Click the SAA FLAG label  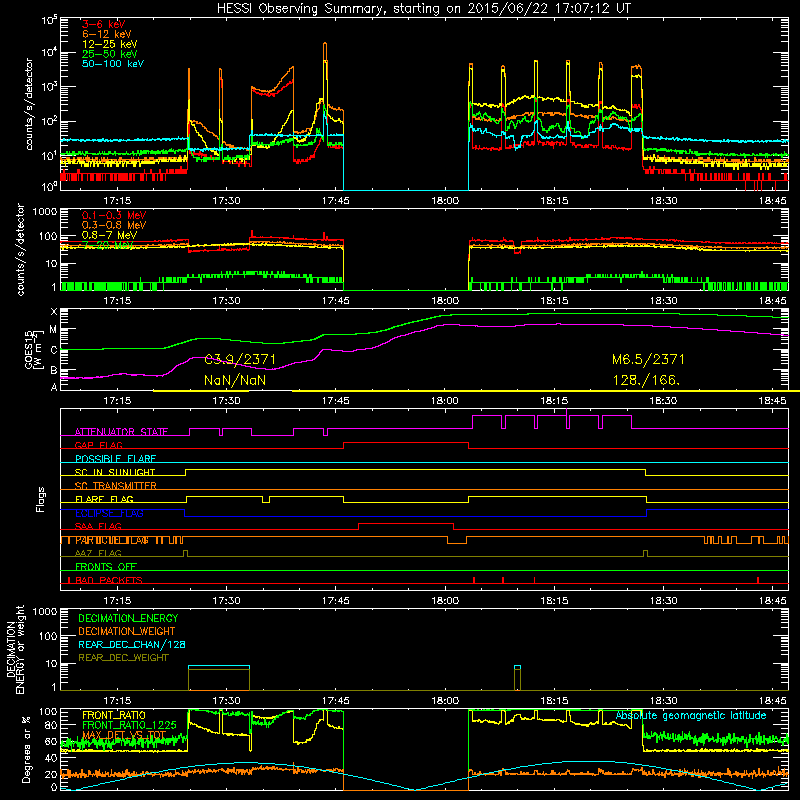pyautogui.click(x=98, y=526)
